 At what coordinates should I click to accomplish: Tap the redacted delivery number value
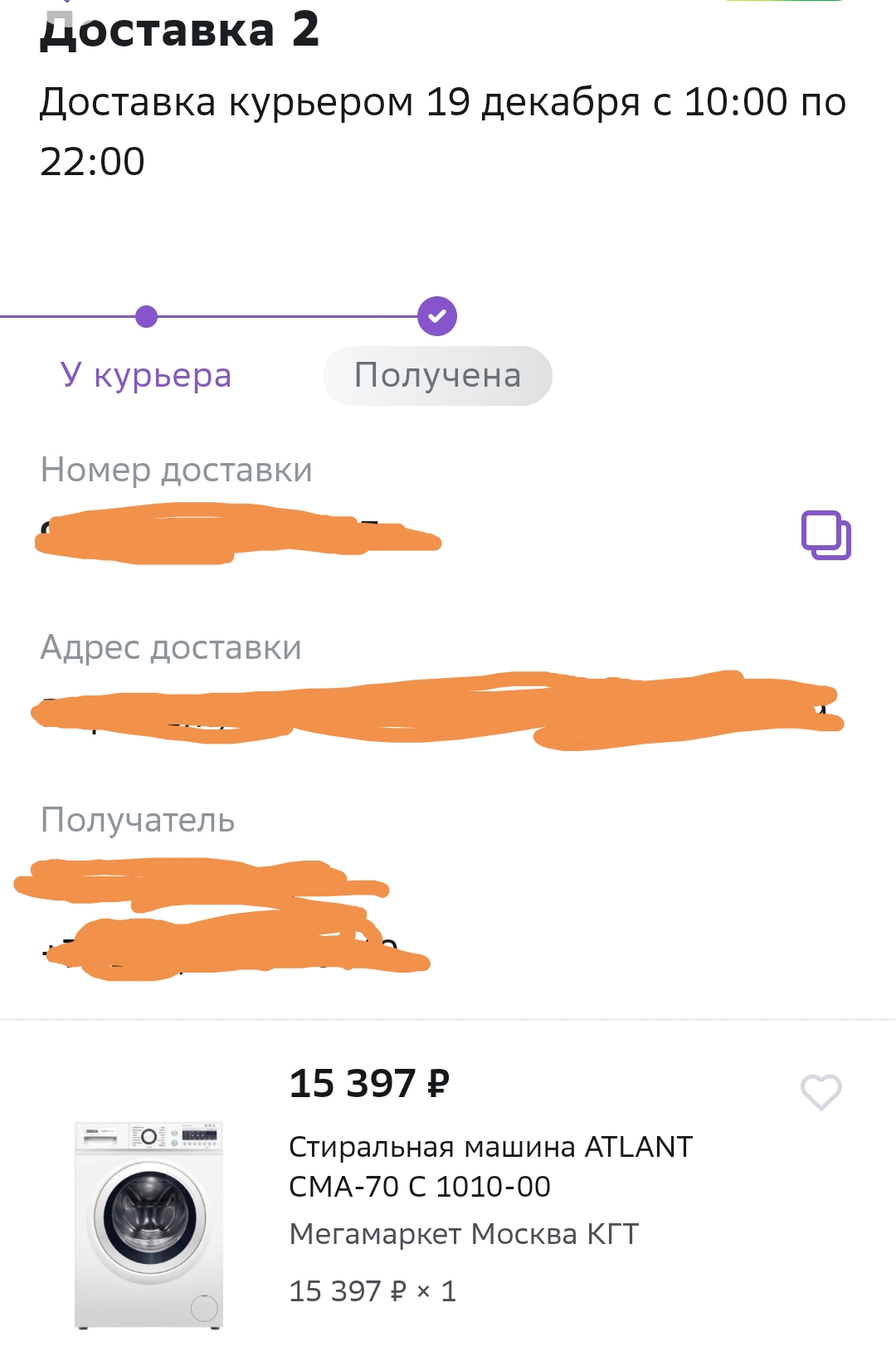238,534
